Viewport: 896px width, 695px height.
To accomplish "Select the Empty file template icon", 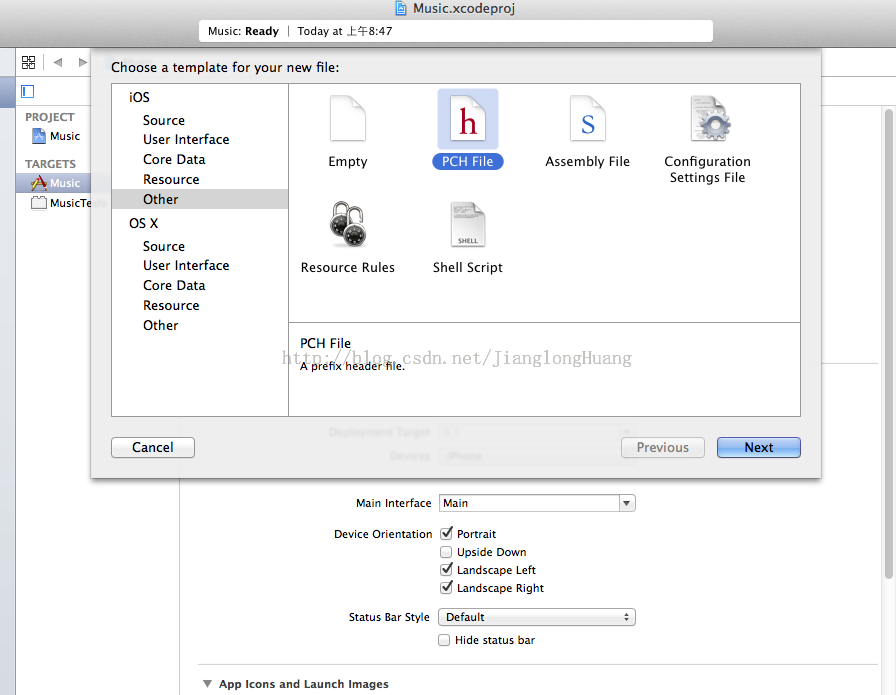I will pyautogui.click(x=347, y=119).
